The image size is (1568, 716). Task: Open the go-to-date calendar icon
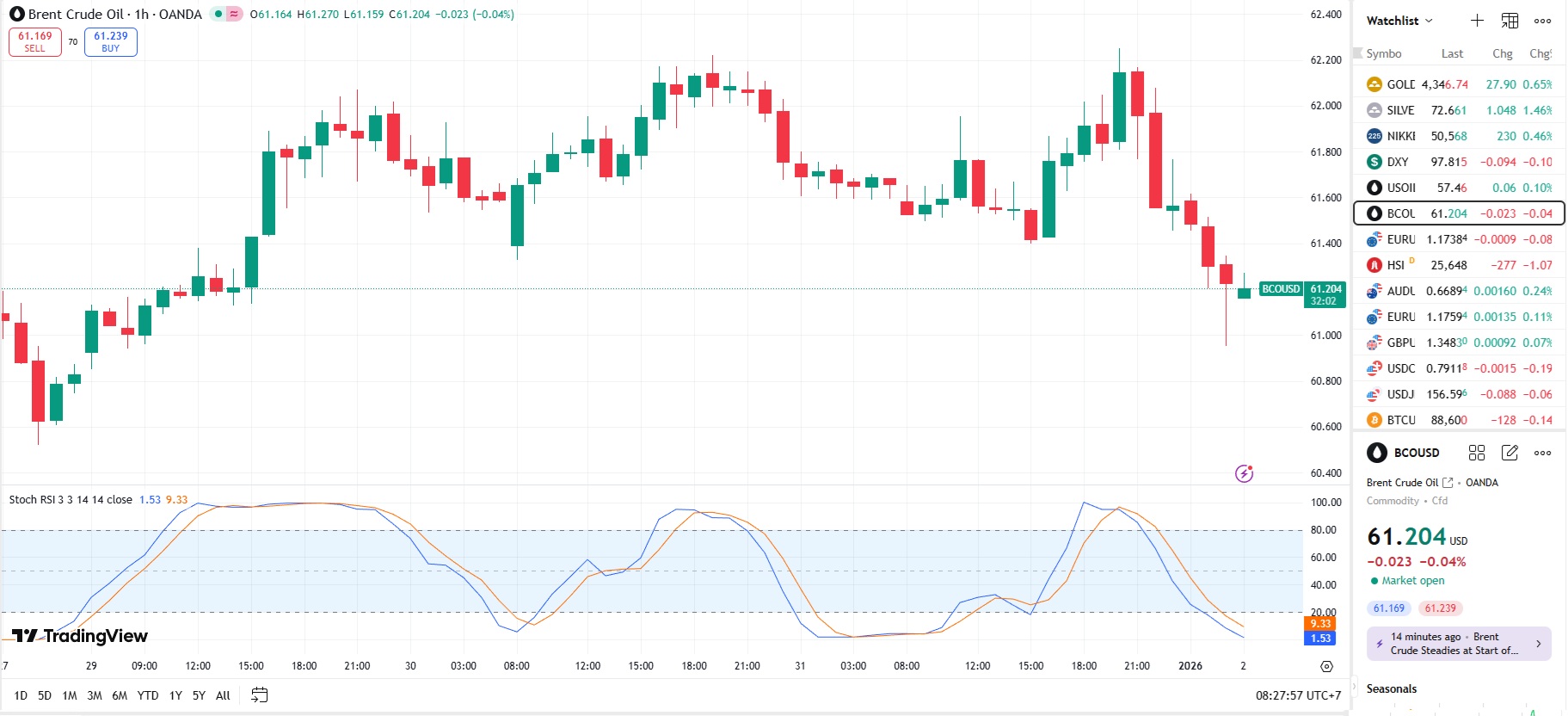click(x=259, y=695)
